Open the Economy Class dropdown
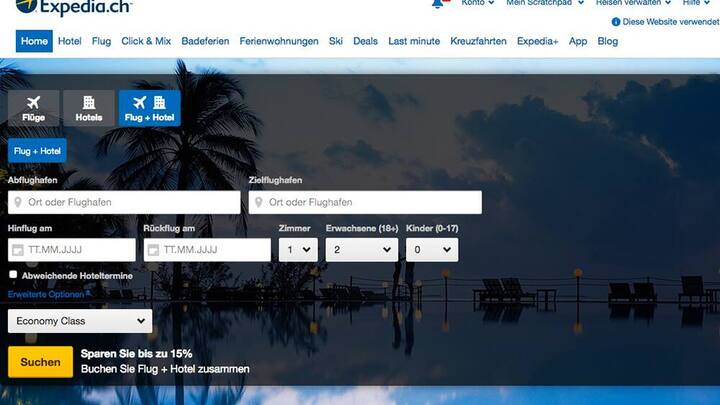 pos(80,321)
